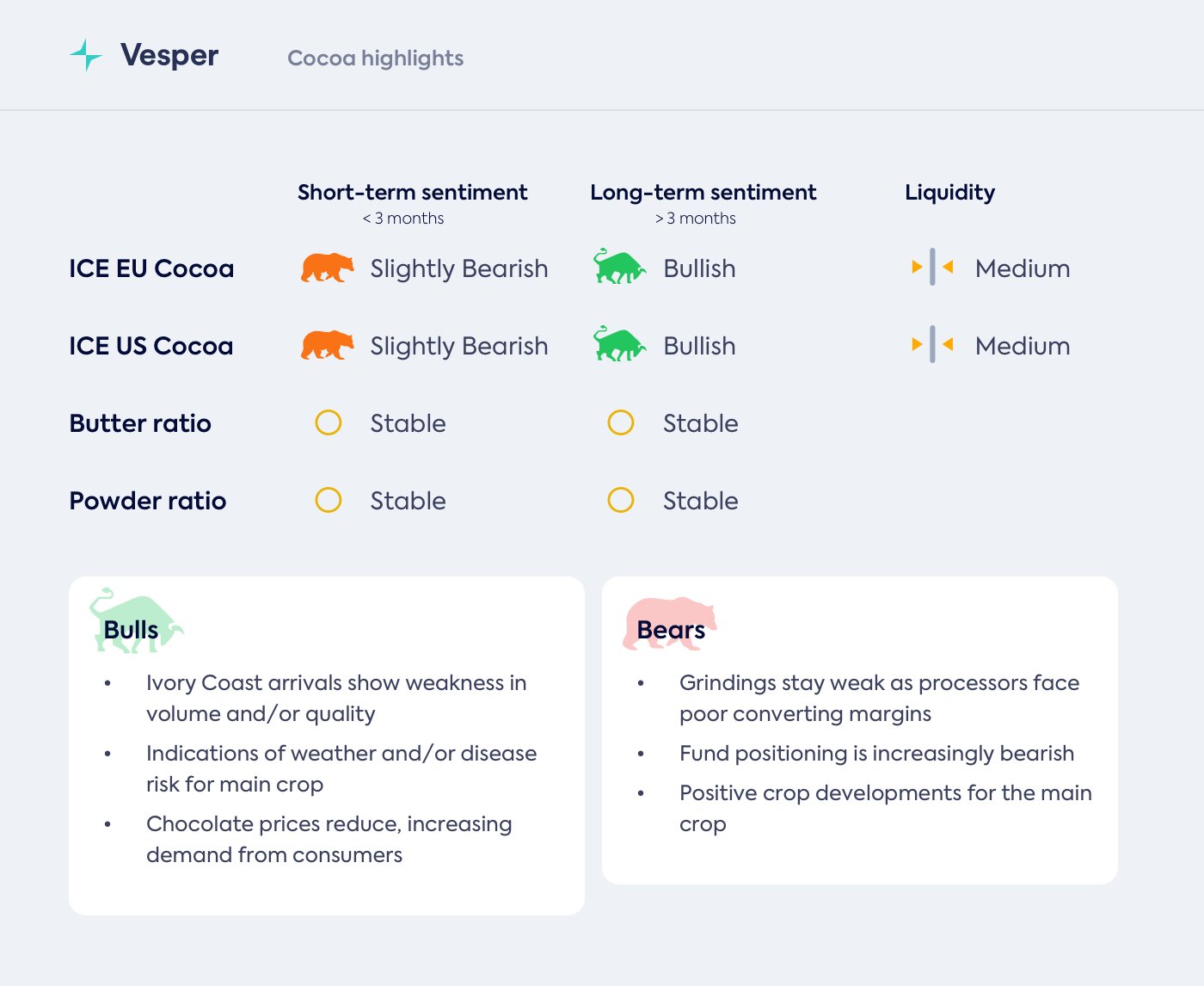Click the pink bear icon in Bears card

pos(669,622)
